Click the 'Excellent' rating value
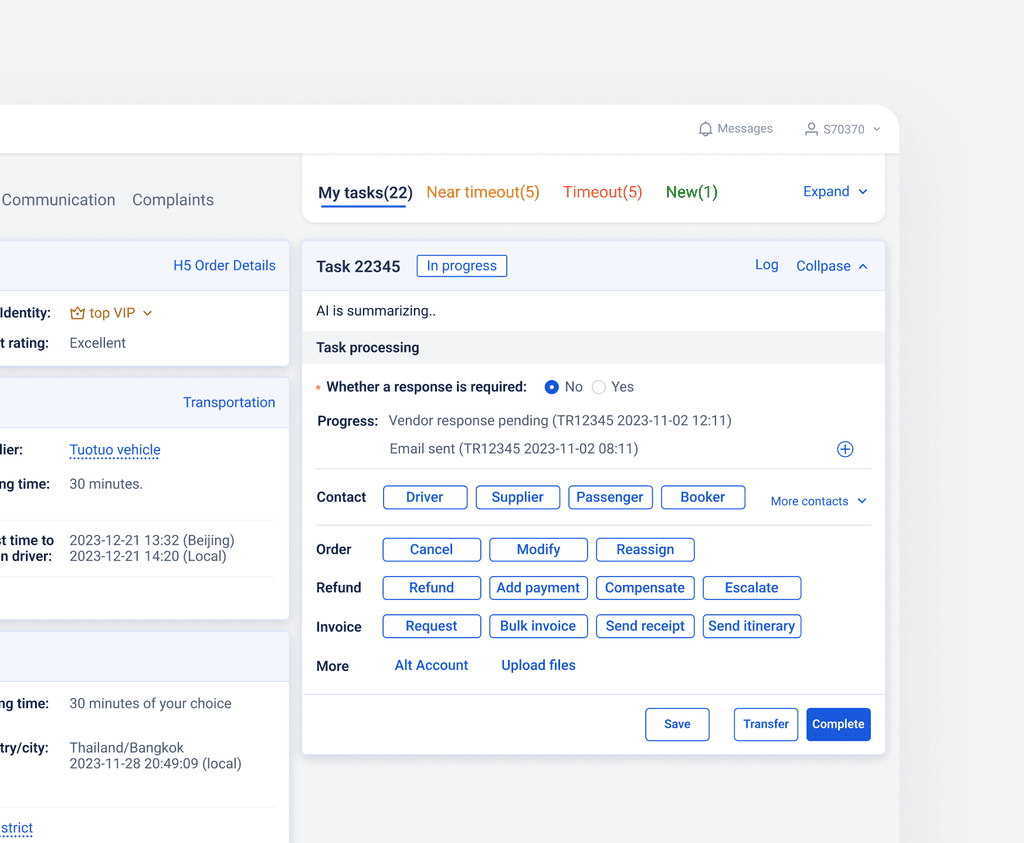Screen dimensions: 1024x843 click(x=97, y=343)
